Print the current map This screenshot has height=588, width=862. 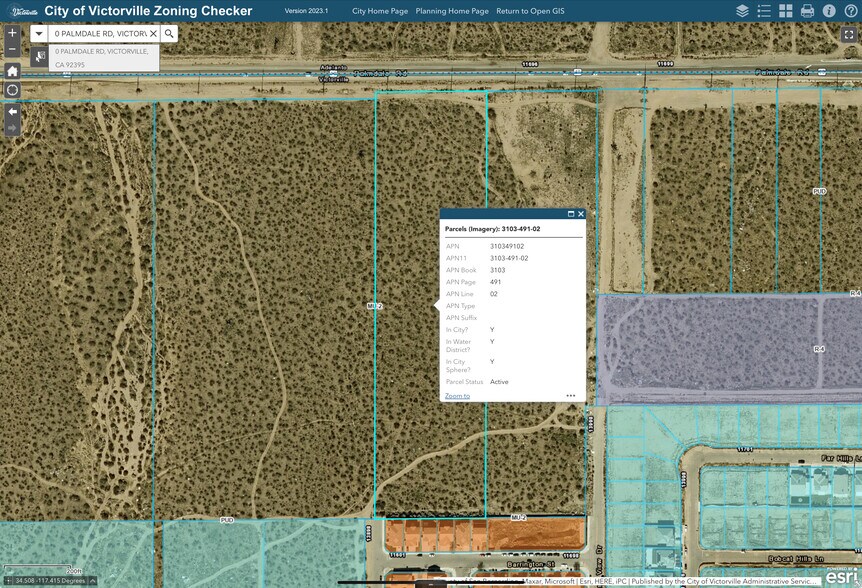tap(808, 11)
